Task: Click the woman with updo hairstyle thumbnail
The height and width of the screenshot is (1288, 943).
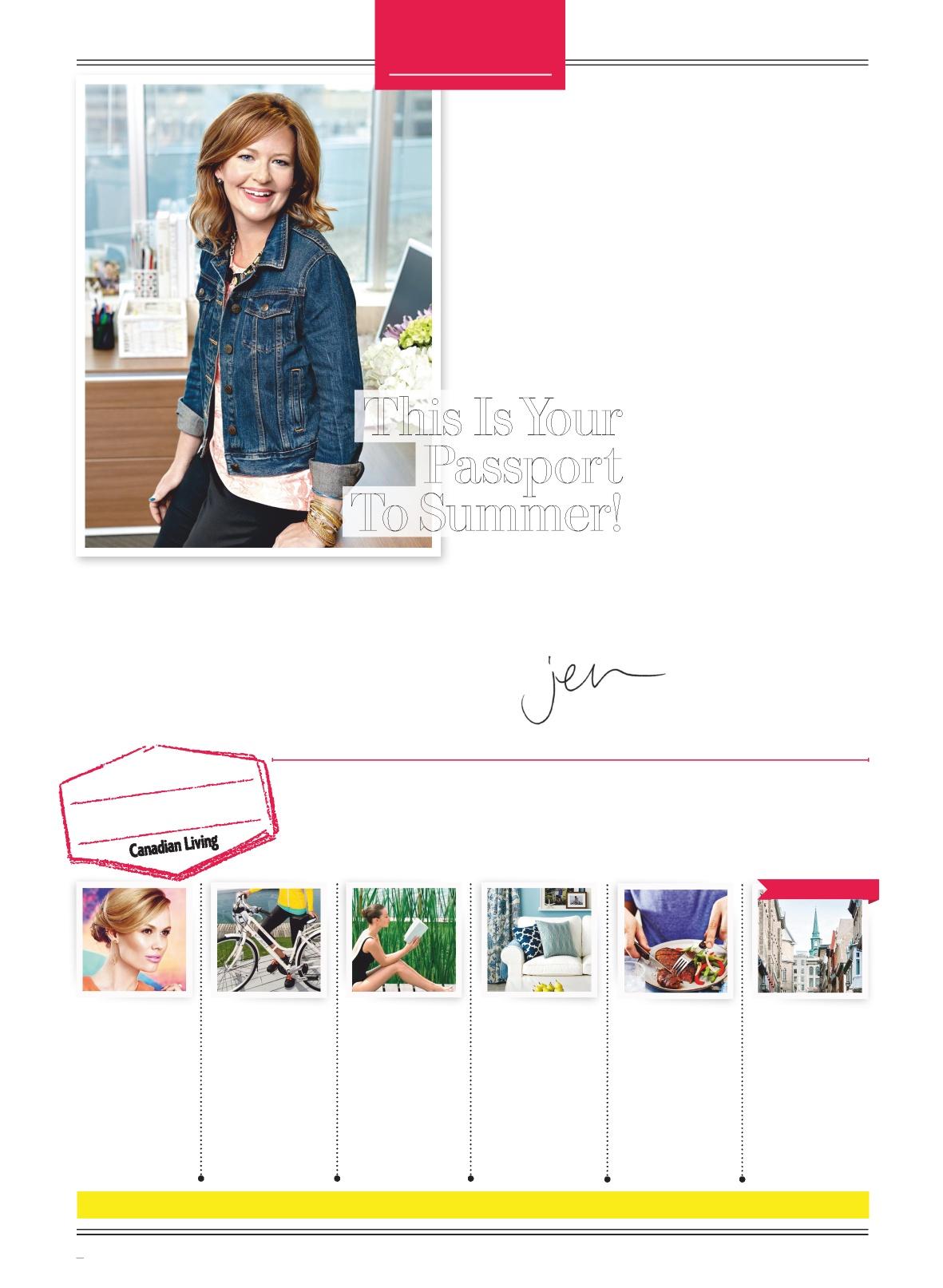Action: [134, 940]
